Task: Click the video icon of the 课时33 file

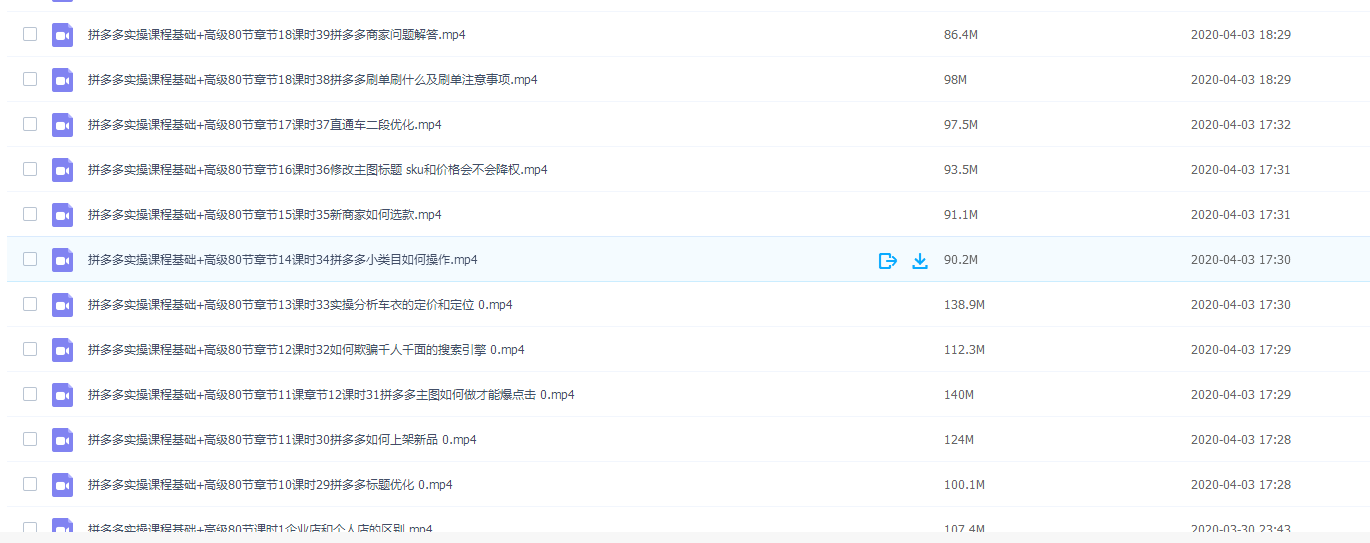Action: [63, 305]
